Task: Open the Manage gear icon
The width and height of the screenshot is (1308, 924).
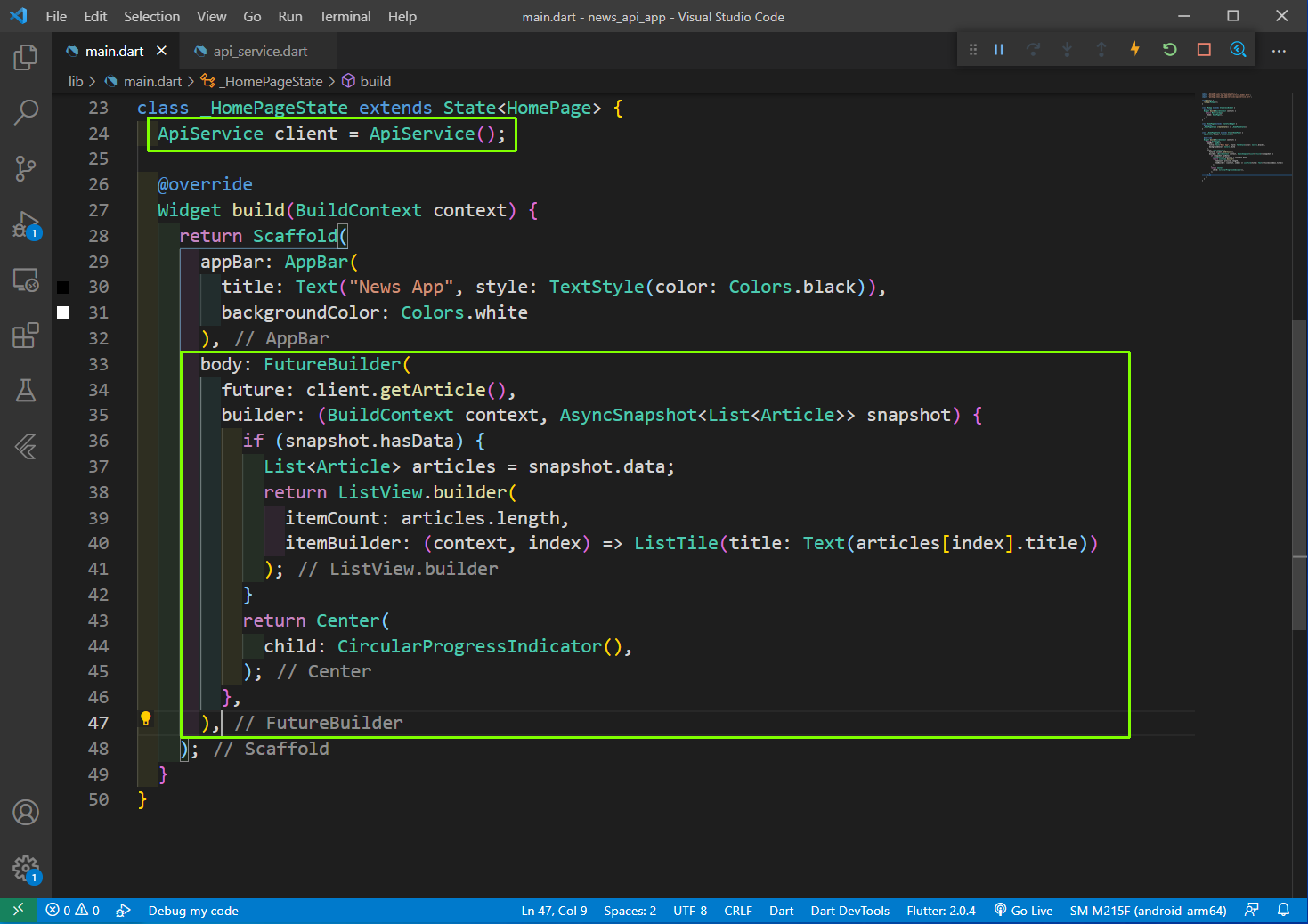Action: coord(26,869)
